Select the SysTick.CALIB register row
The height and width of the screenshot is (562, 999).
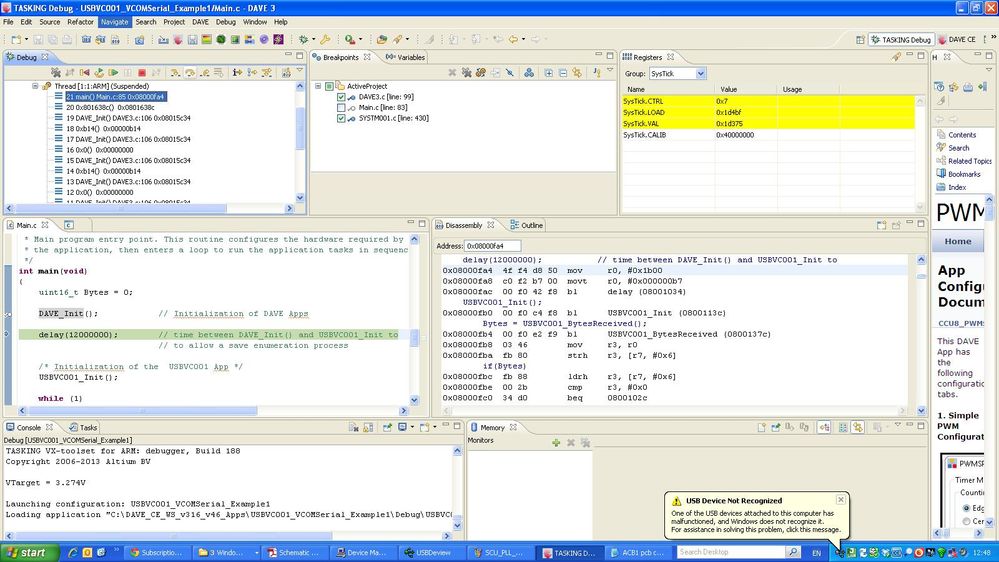(x=769, y=135)
